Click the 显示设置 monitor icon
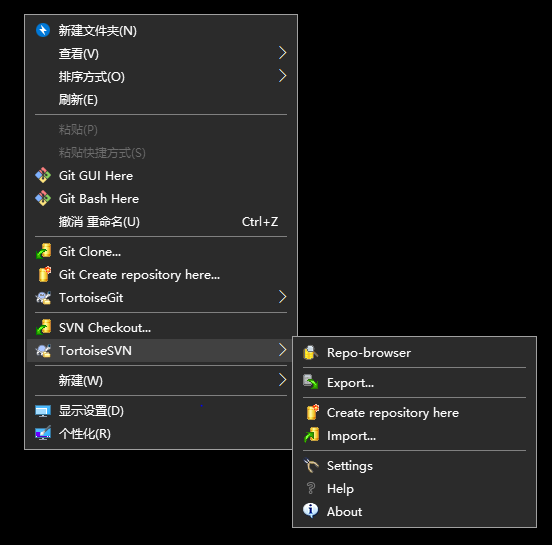552x545 pixels. [43, 411]
